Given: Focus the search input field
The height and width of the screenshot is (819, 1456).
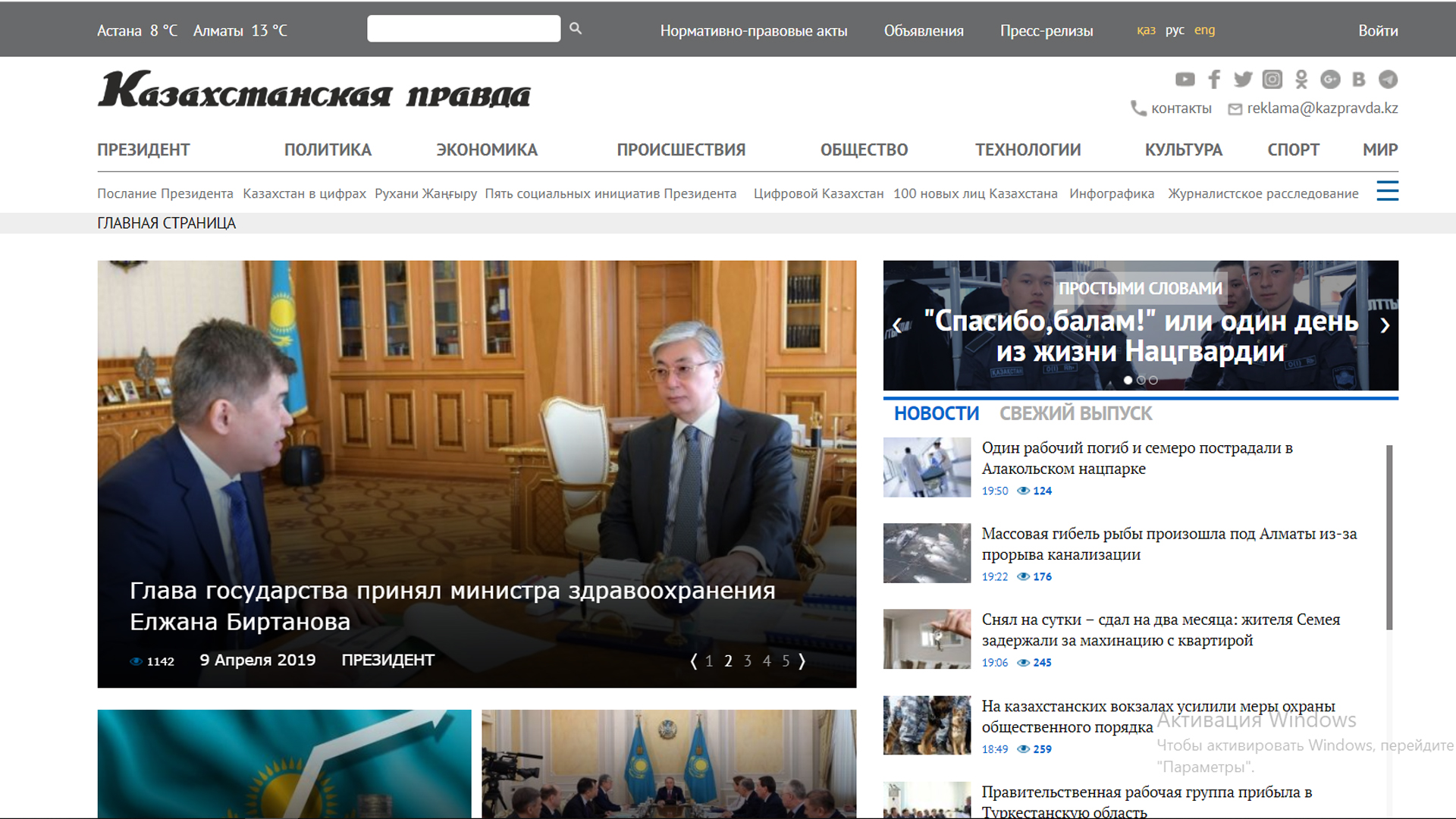Looking at the screenshot, I should 464,29.
